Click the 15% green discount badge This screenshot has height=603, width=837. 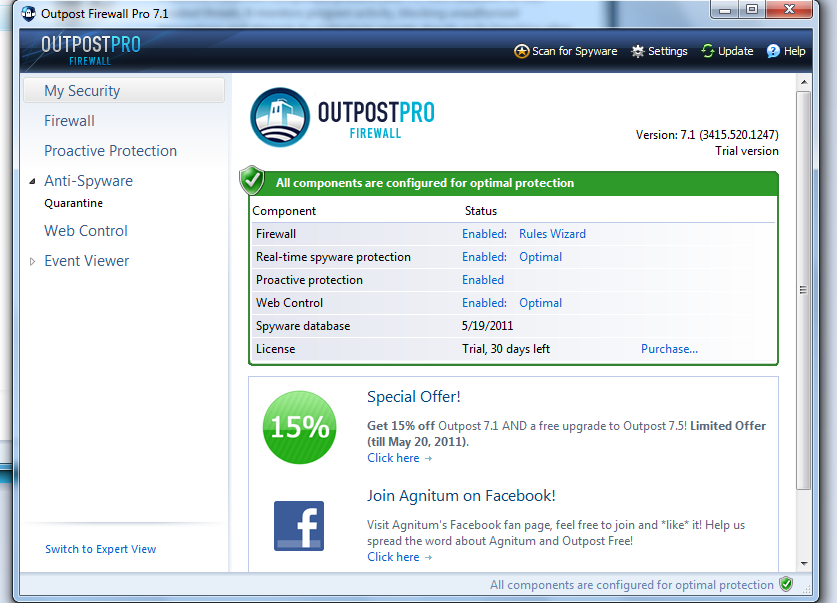pyautogui.click(x=299, y=427)
